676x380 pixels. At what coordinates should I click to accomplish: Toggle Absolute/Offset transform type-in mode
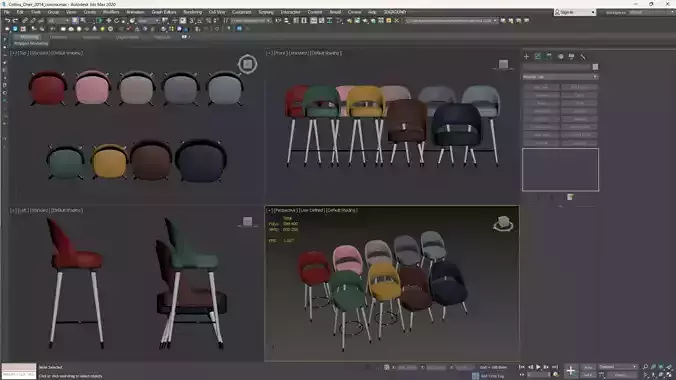click(386, 367)
